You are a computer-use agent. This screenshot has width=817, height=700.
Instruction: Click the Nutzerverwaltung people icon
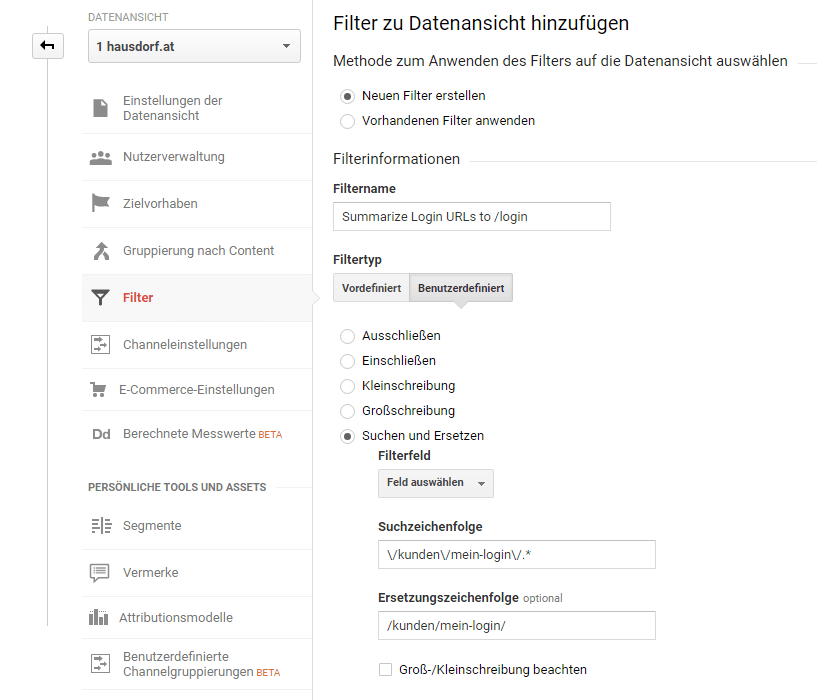(100, 157)
